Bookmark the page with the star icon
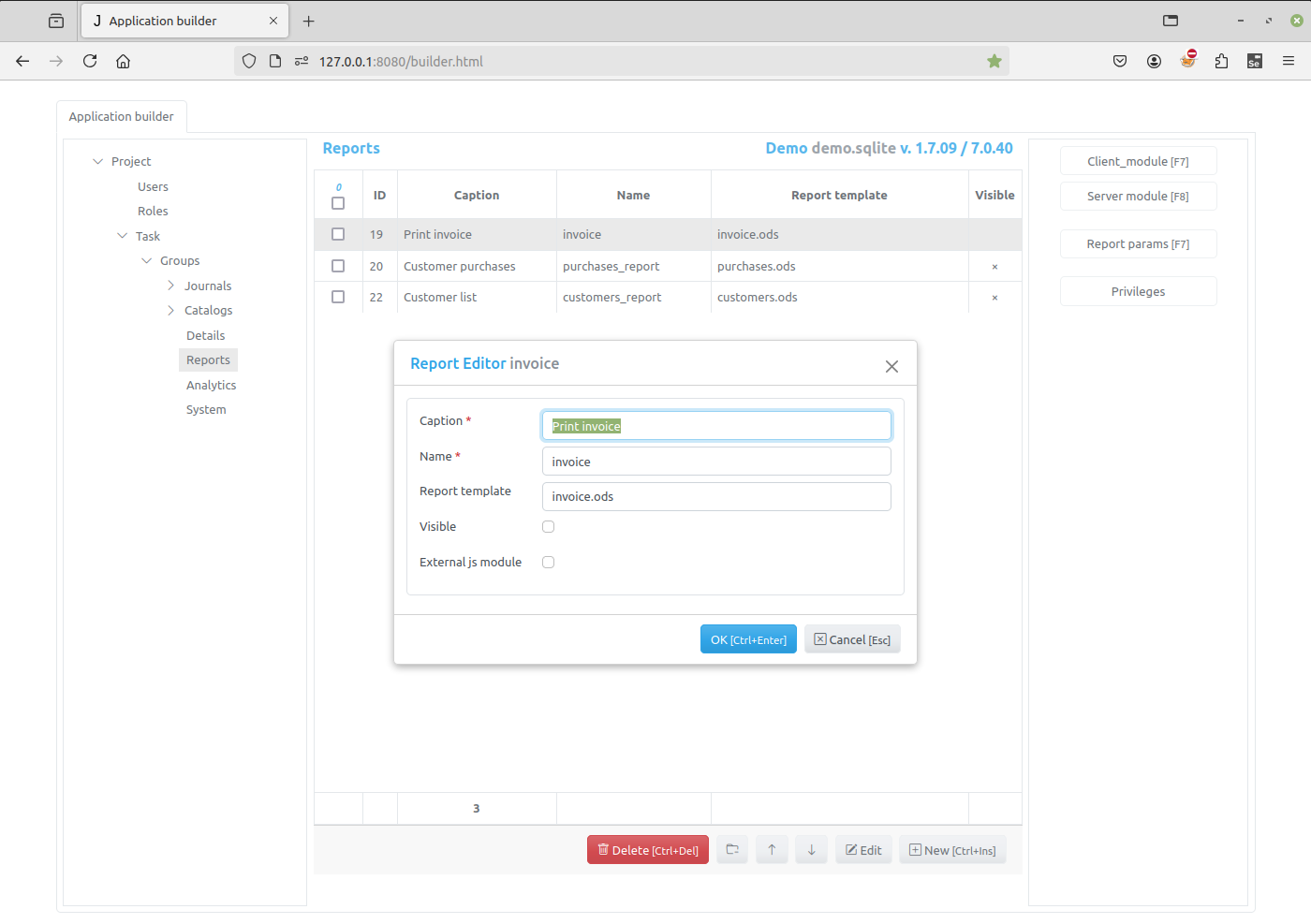Viewport: 1311px width, 924px height. [x=994, y=60]
